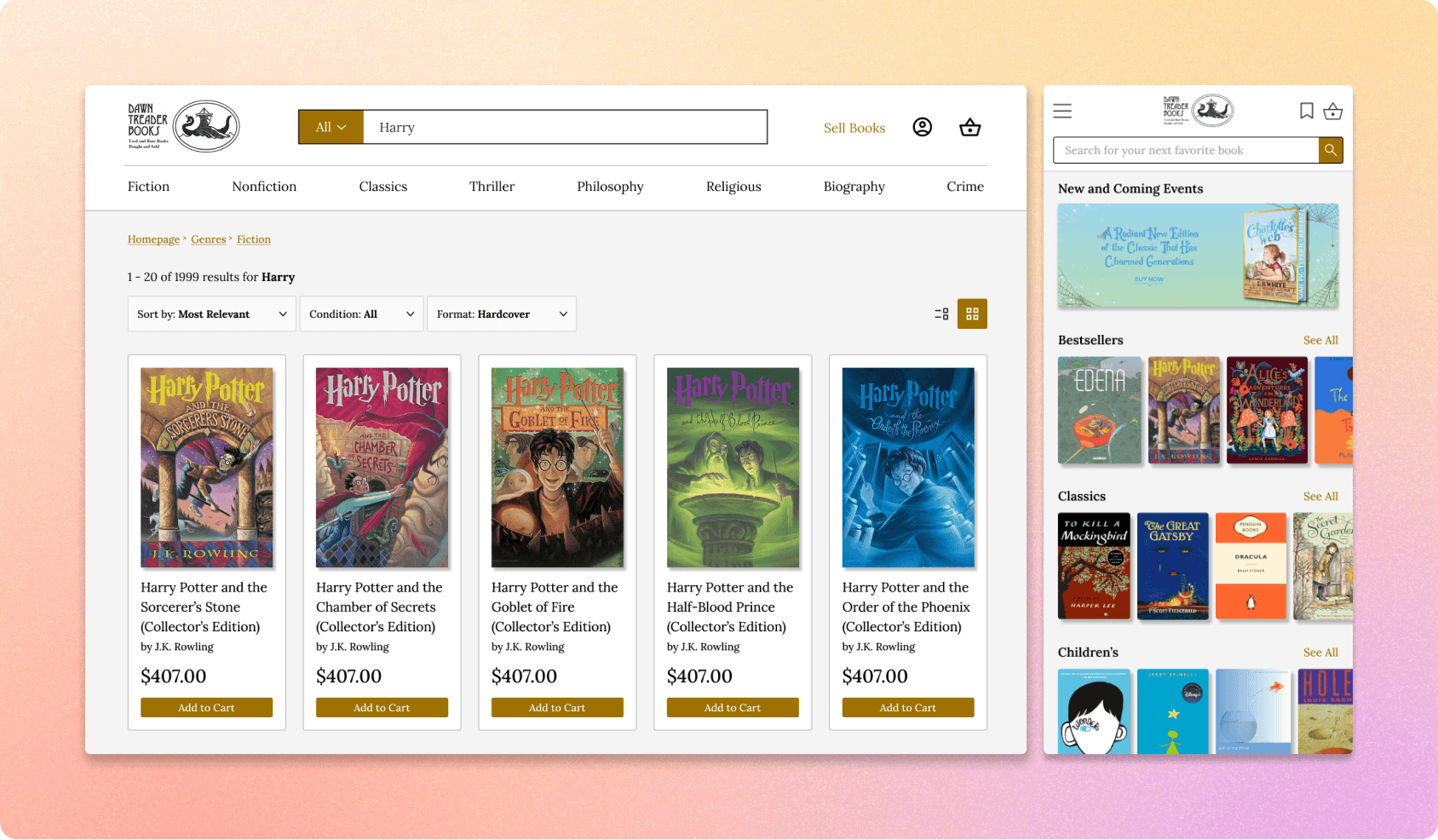Add Chamber of Secrets to cart
The height and width of the screenshot is (840, 1438).
click(x=382, y=707)
